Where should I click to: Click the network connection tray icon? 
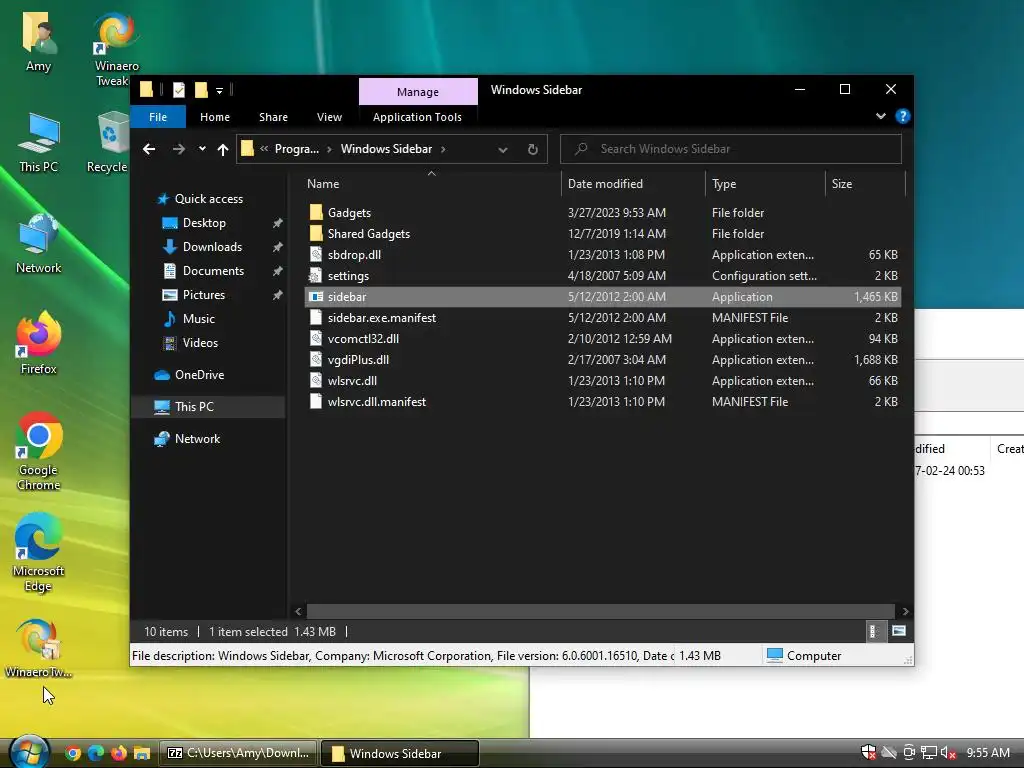tap(929, 753)
